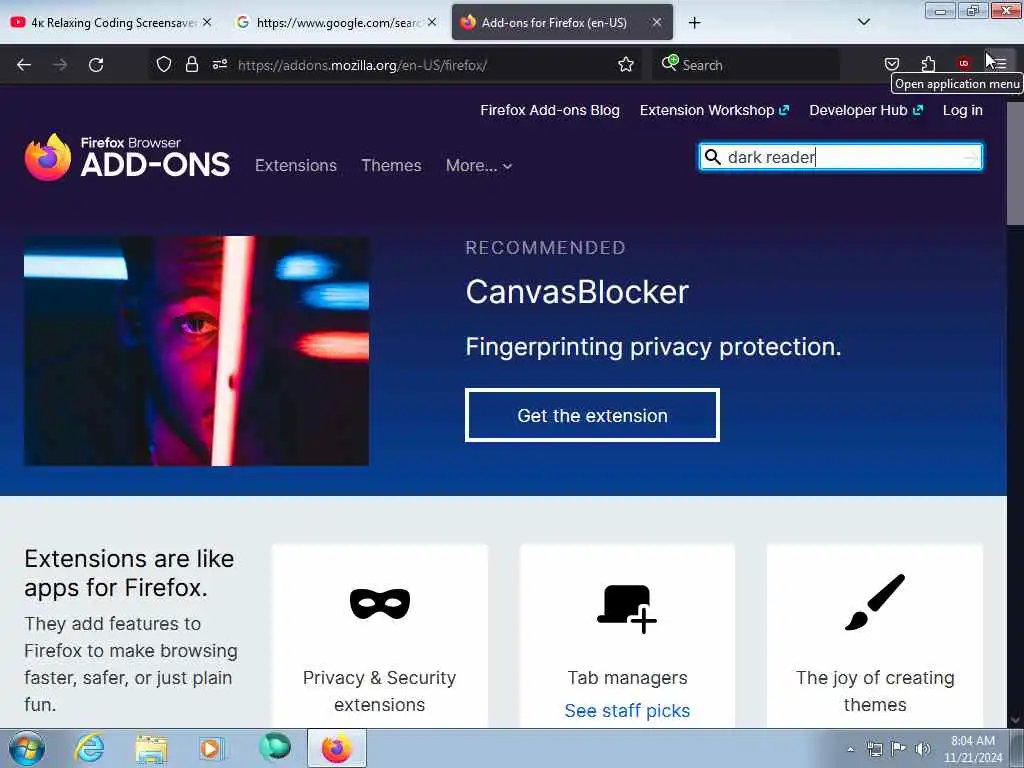1024x768 pixels.
Task: Expand the More... dropdown menu
Action: [x=479, y=165]
